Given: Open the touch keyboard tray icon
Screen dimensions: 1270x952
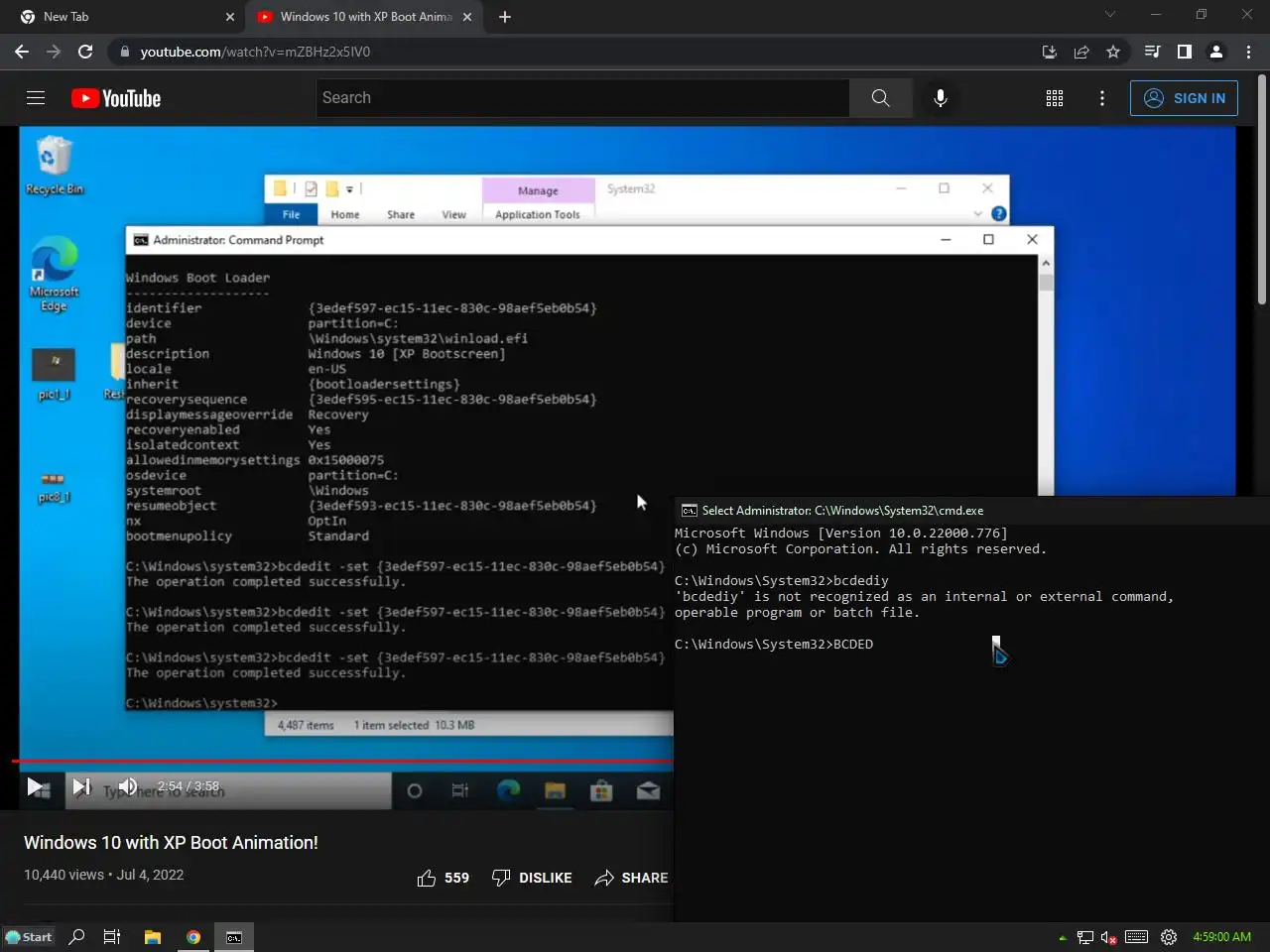Looking at the screenshot, I should (1137, 937).
